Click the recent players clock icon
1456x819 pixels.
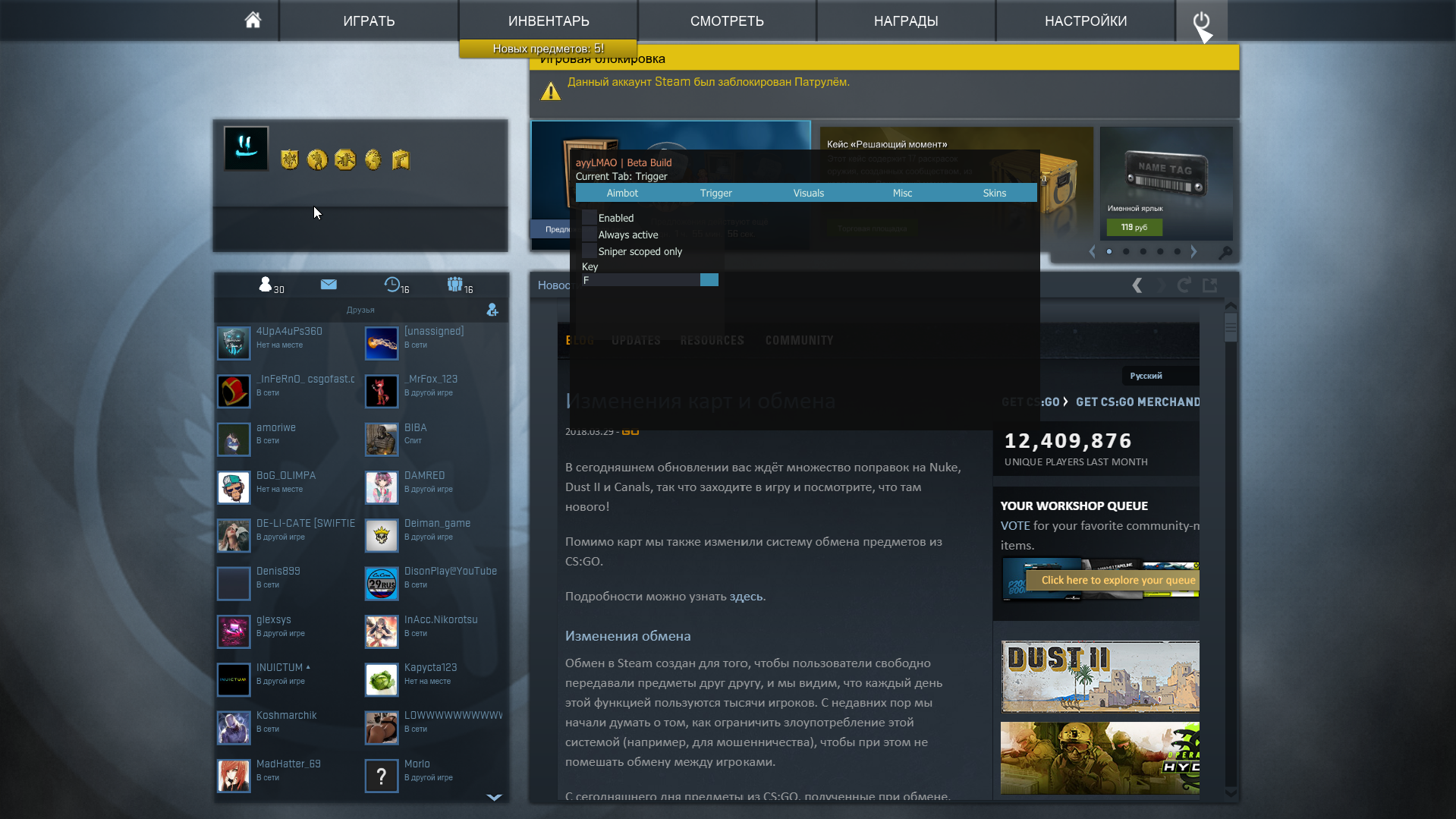pyautogui.click(x=393, y=285)
